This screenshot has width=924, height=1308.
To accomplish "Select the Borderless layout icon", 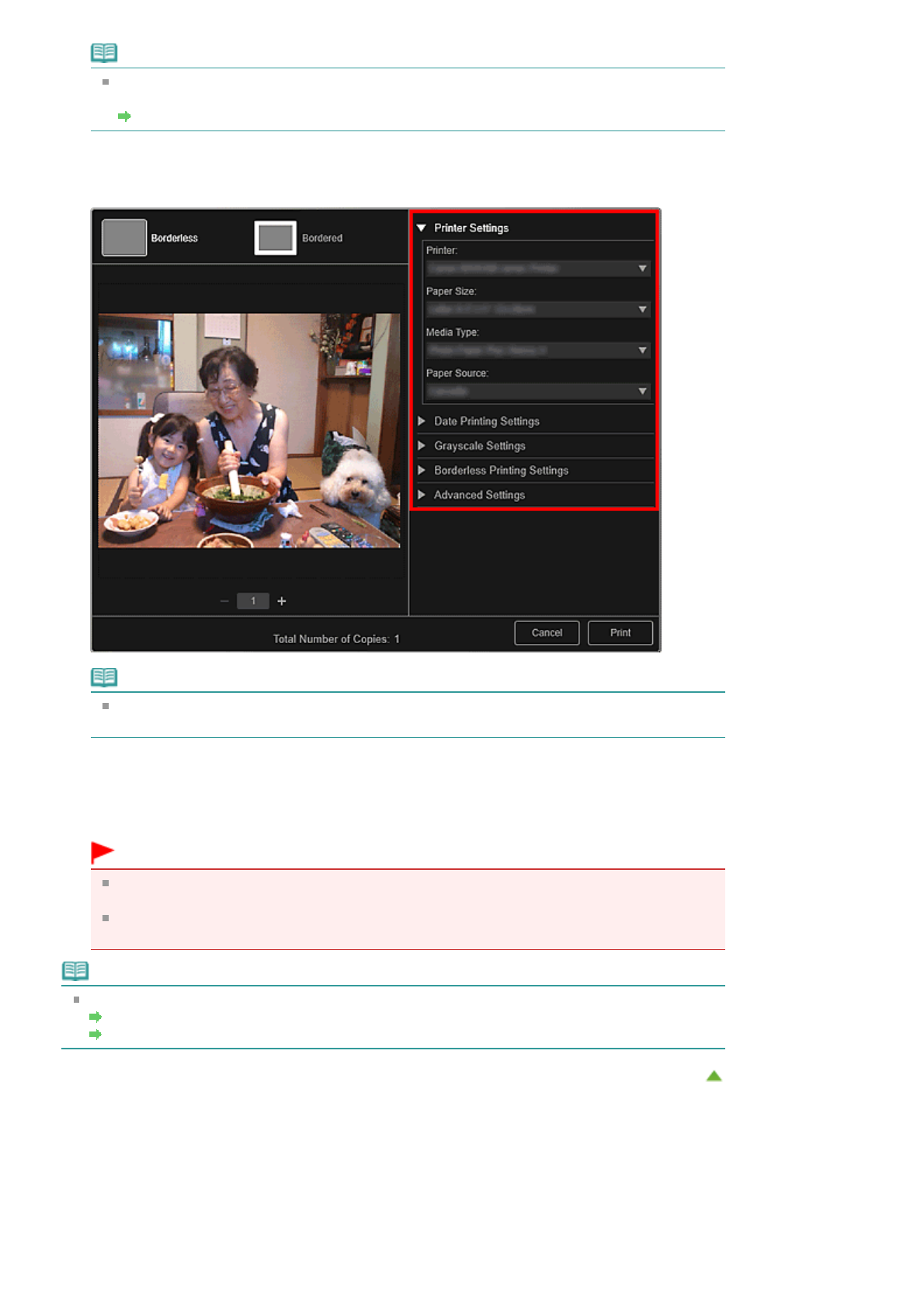I will tap(124, 238).
